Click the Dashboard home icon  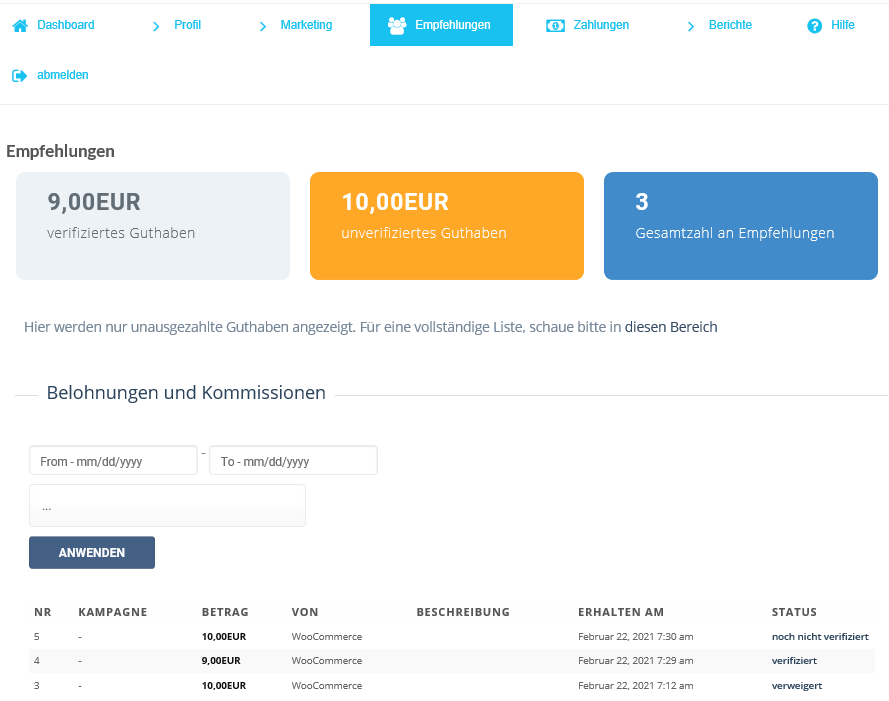(x=20, y=26)
